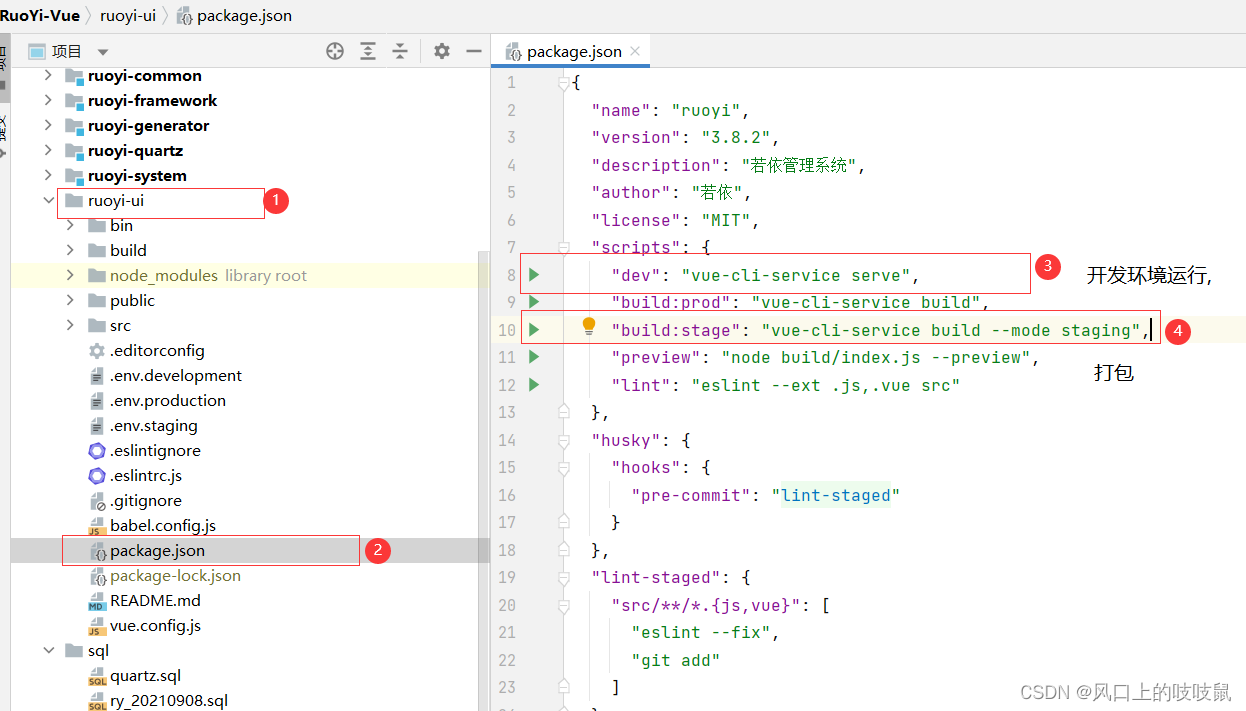Click the quartz.sql file icon

97,676
